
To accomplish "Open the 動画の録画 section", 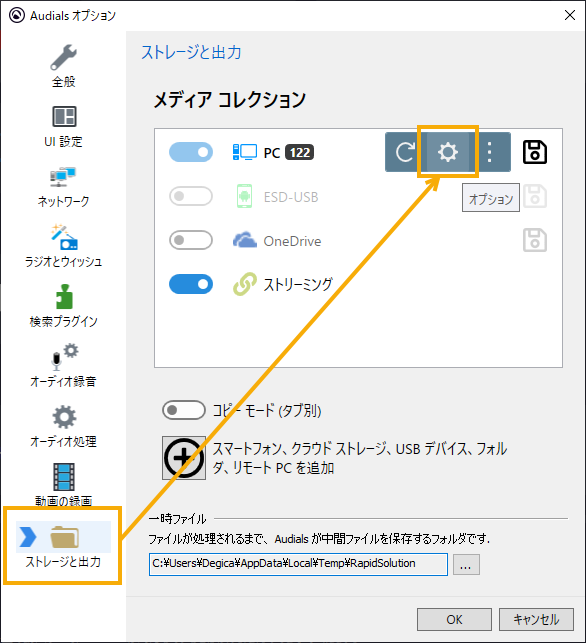I will tap(64, 485).
